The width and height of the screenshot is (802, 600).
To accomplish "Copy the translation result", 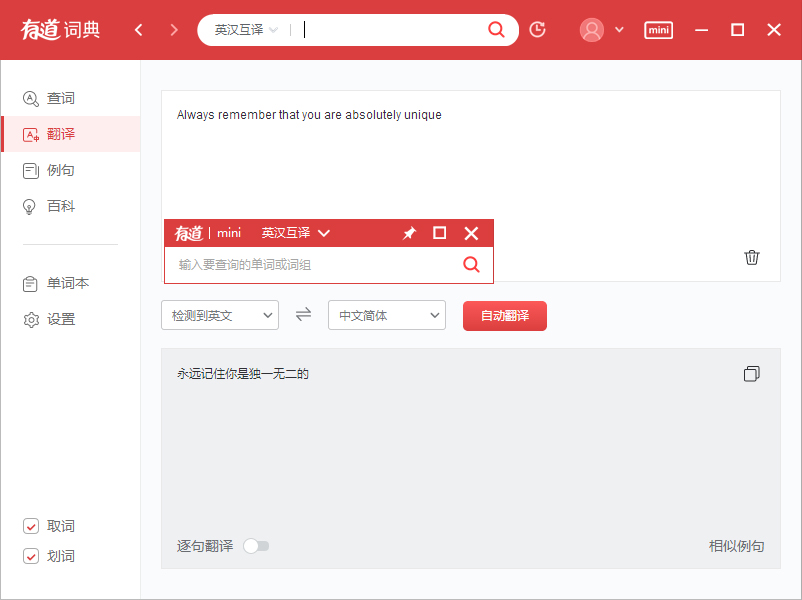I will (751, 374).
